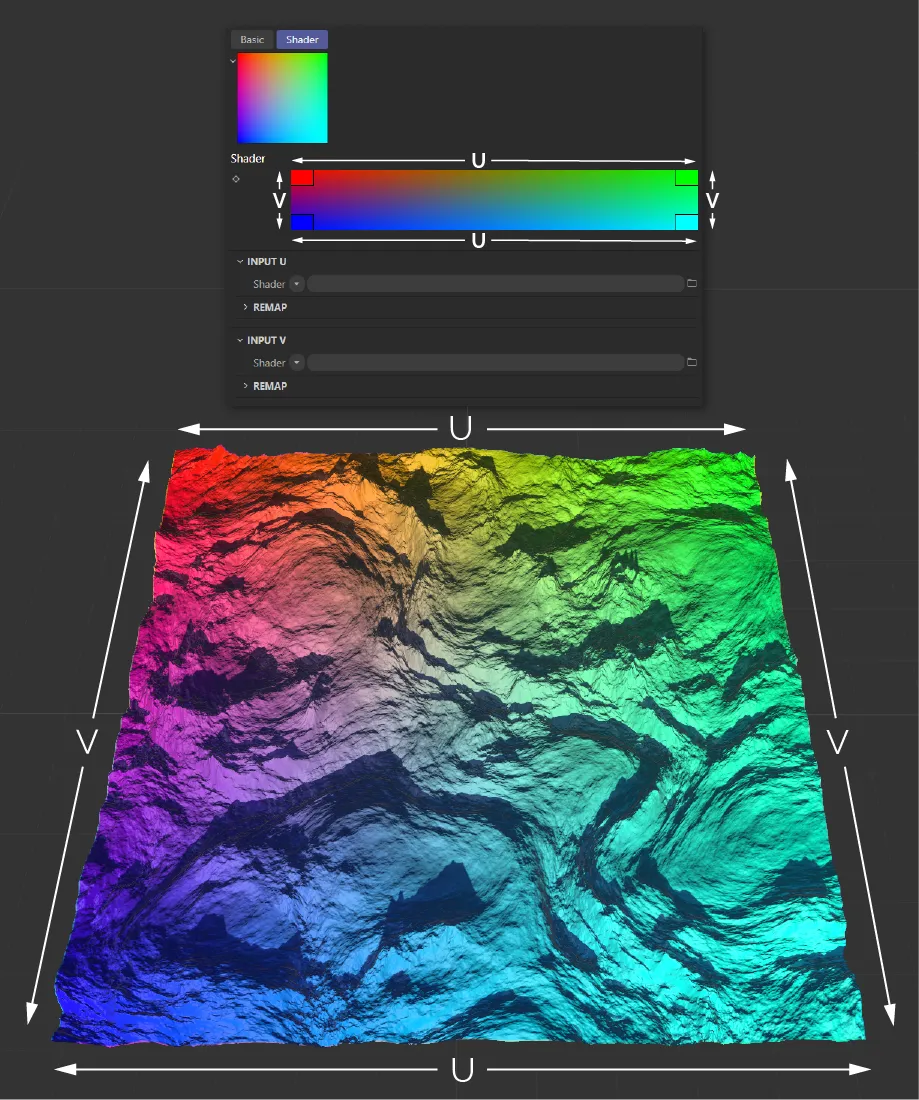Image resolution: width=919 pixels, height=1100 pixels.
Task: Open the INPUT V Shader dropdown arrow
Action: click(297, 363)
